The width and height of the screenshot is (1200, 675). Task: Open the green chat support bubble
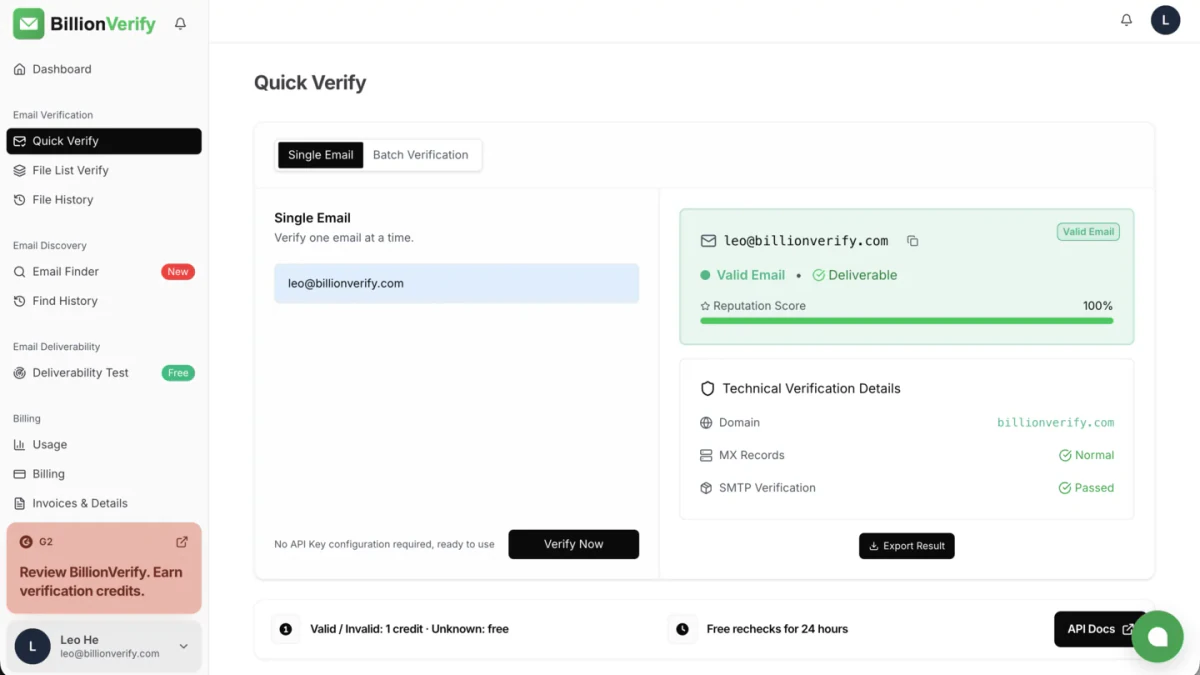1158,636
